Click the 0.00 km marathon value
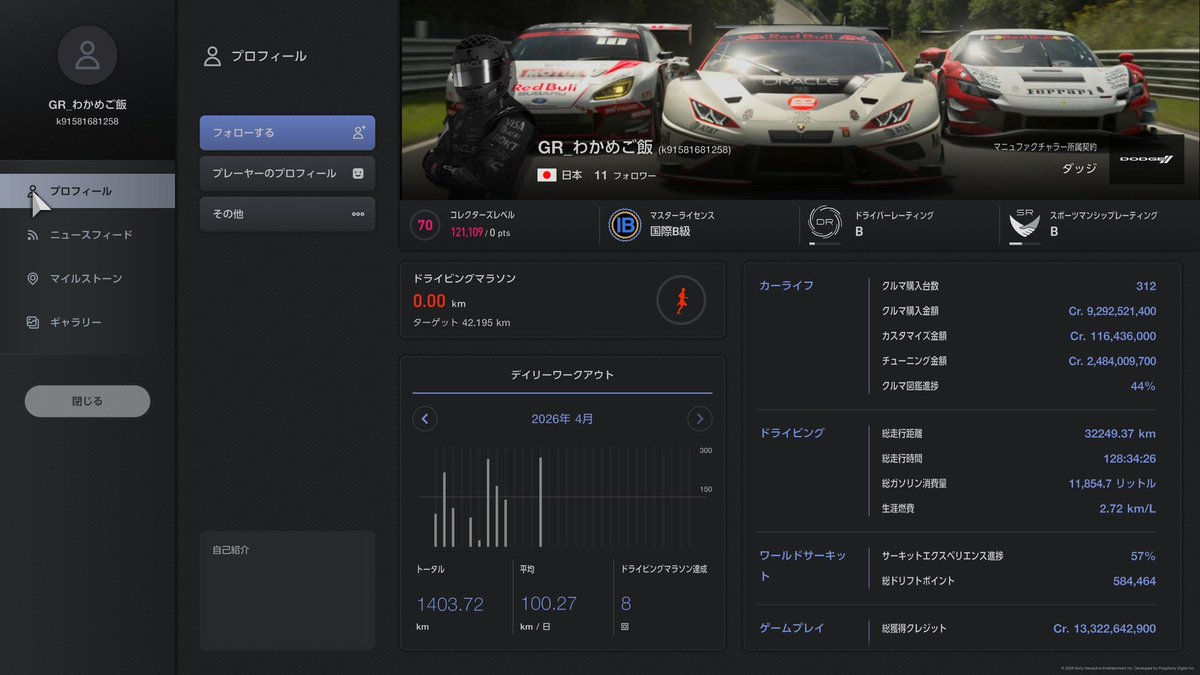Viewport: 1200px width, 675px height. (439, 301)
